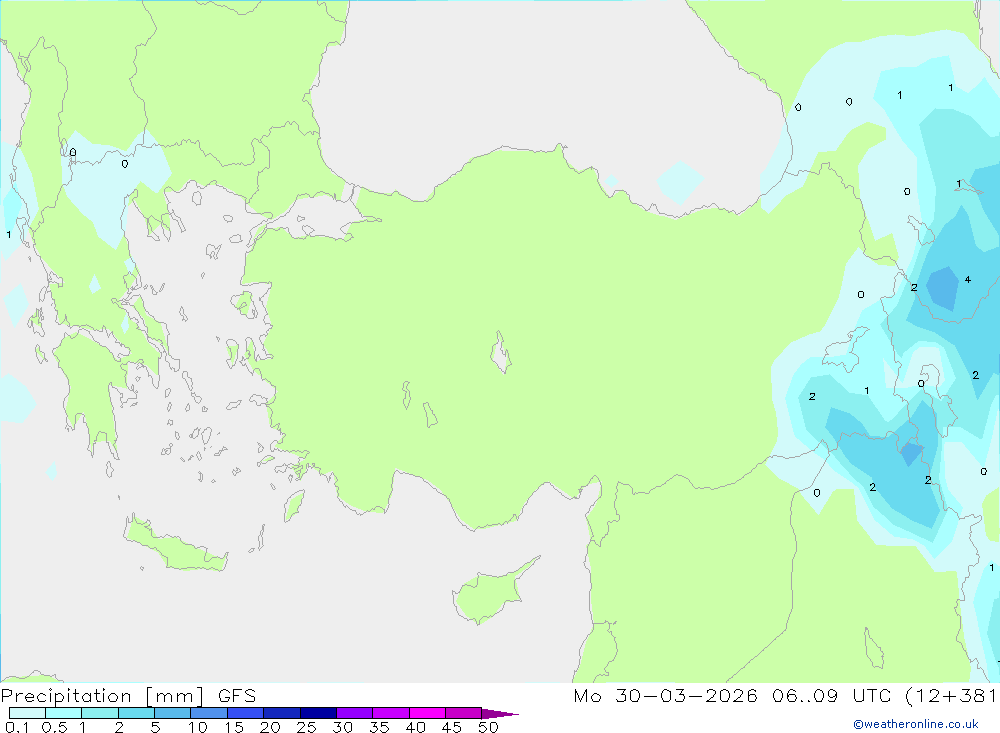Viewport: 1000px width, 733px height.
Task: Click the '30' legend scale label
Action: pyautogui.click(x=343, y=727)
